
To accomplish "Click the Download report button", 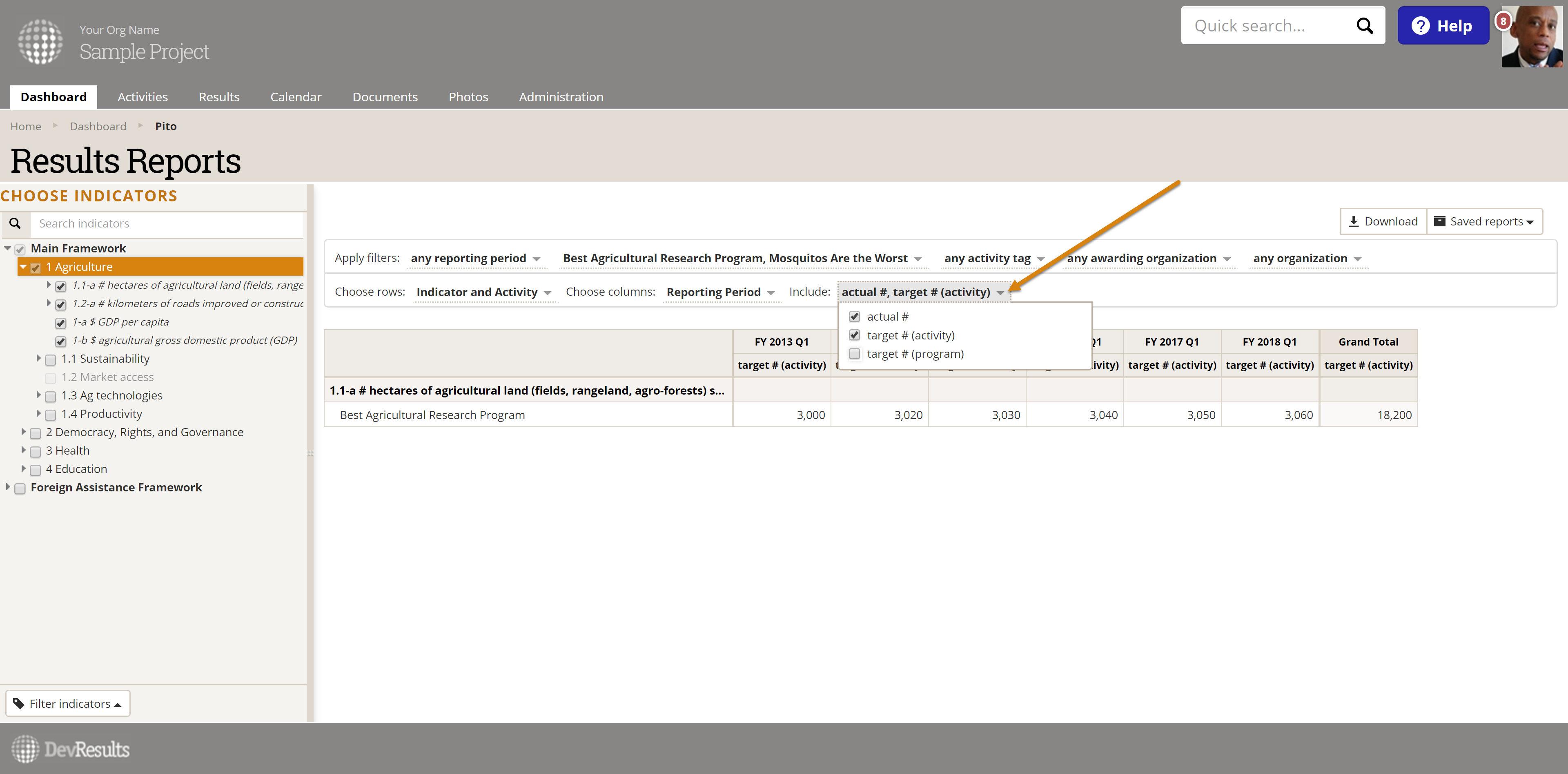I will point(1383,221).
